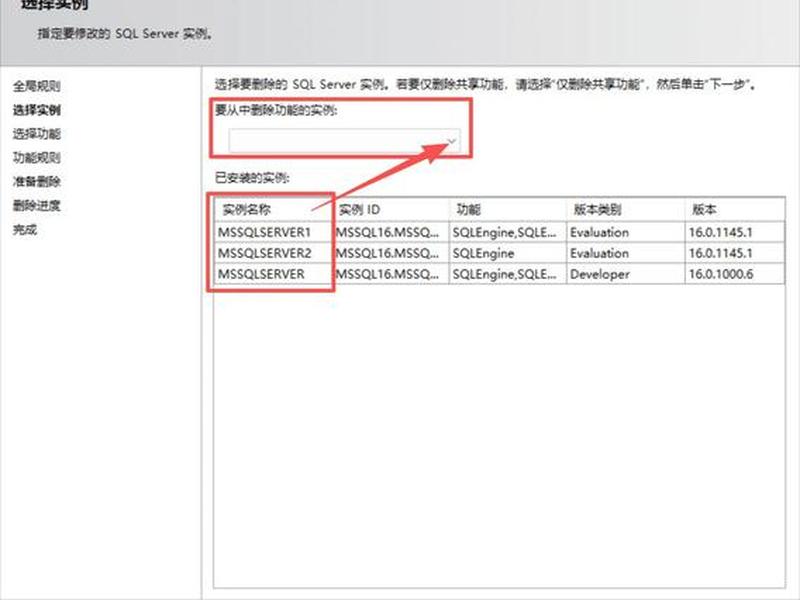Click version cell of MSSQLSERVER2 row
800x600 pixels.
pyautogui.click(x=735, y=253)
